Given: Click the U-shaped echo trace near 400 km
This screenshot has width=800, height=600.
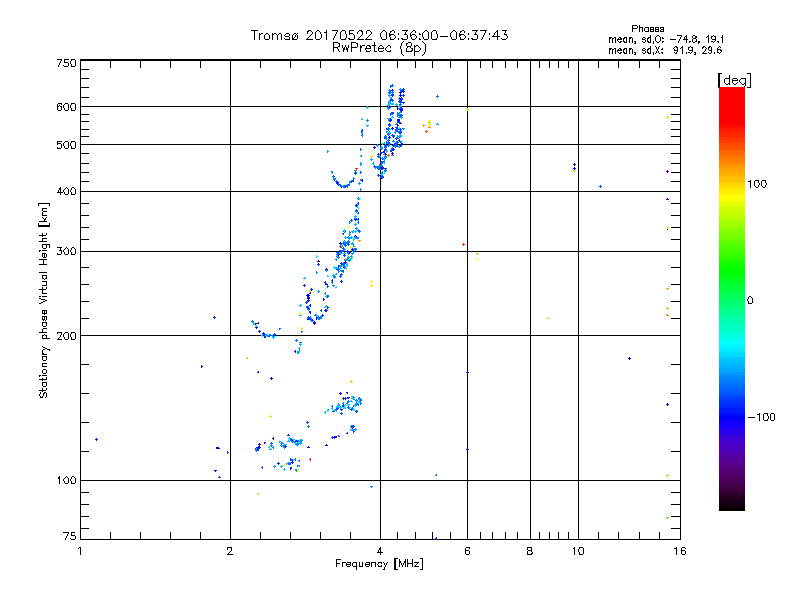Looking at the screenshot, I should coord(344,181).
